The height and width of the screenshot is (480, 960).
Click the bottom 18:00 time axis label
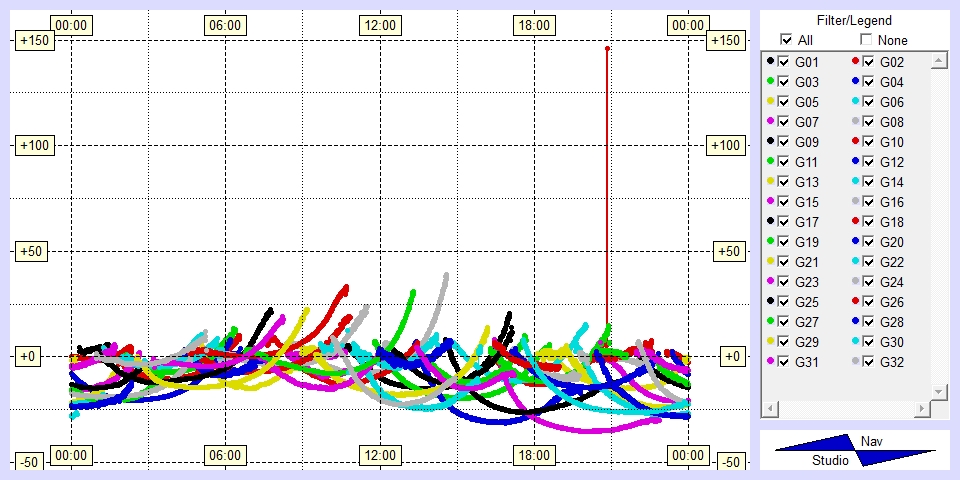[533, 455]
